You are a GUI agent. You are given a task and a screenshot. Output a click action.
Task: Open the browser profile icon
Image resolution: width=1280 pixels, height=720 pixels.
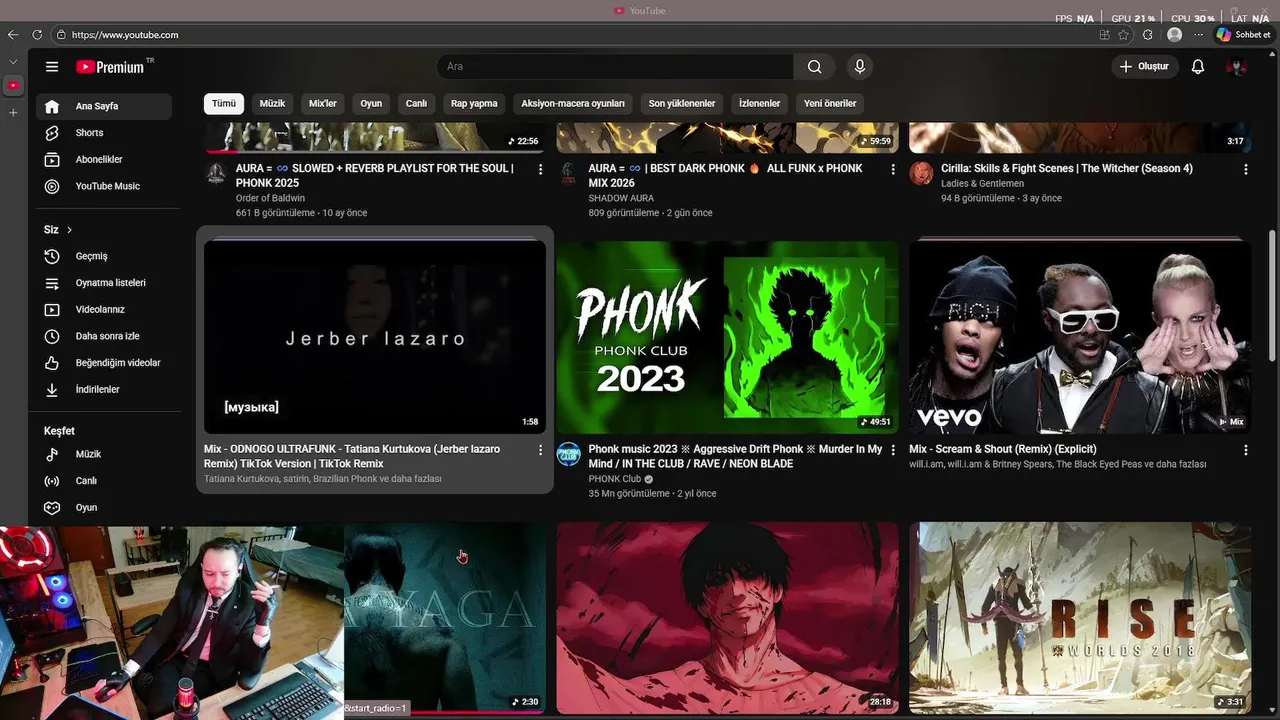point(1174,35)
